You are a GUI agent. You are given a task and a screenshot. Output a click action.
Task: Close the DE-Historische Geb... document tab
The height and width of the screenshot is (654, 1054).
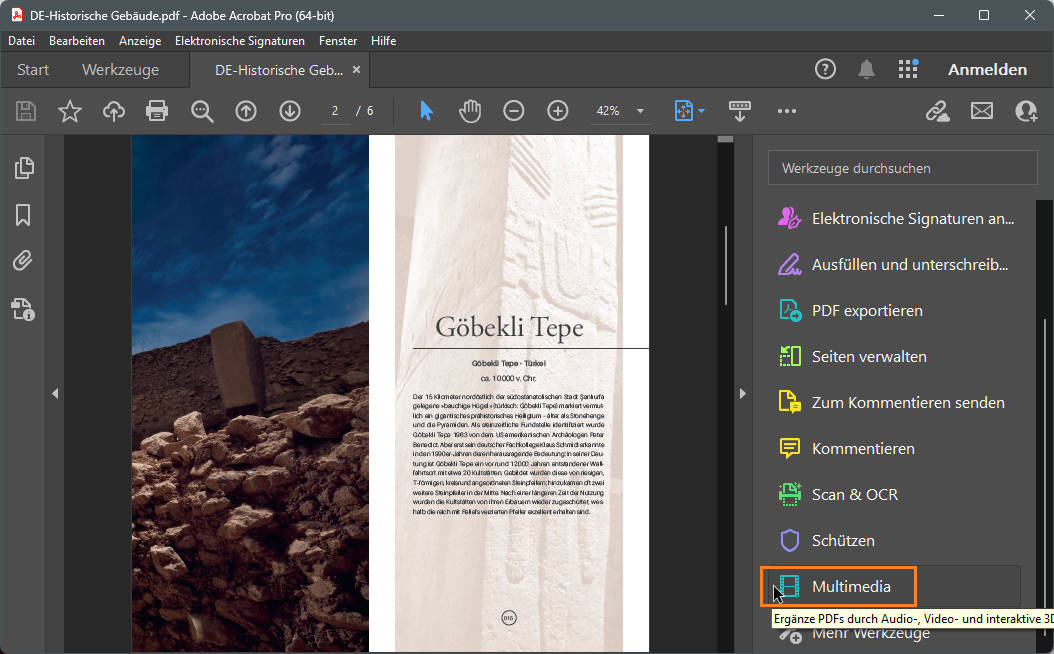coord(356,69)
